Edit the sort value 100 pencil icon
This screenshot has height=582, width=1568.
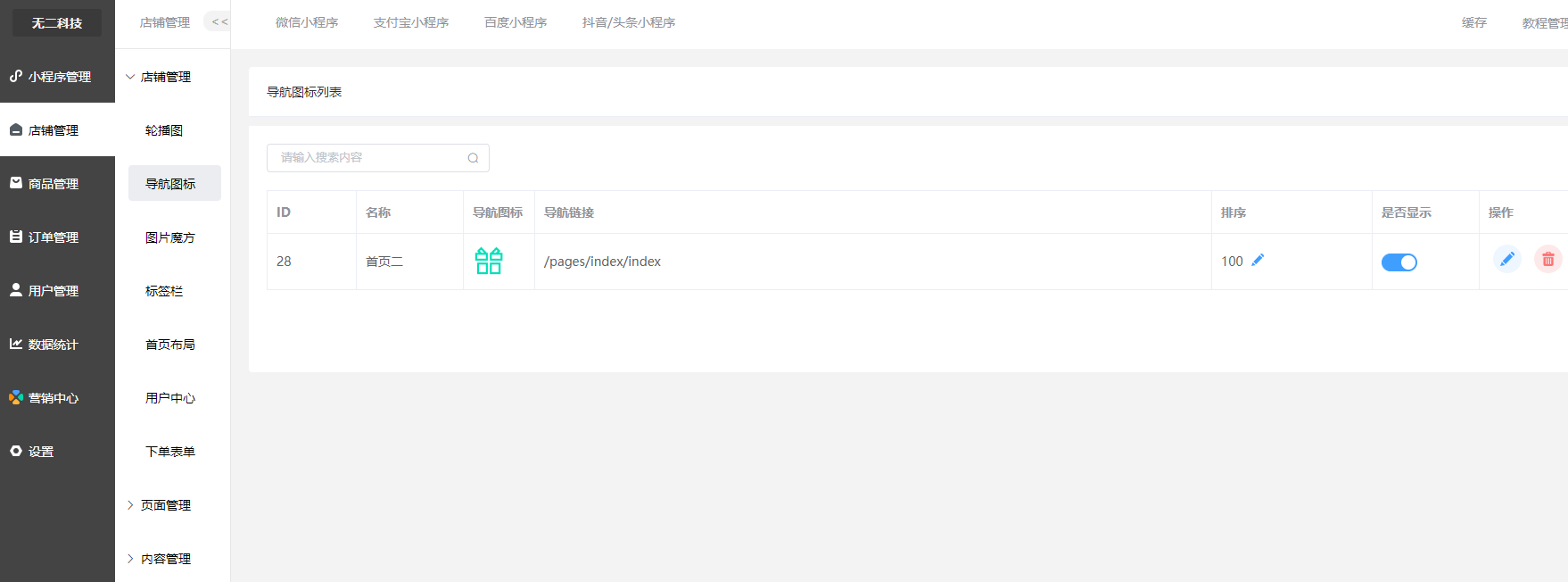[x=1258, y=260]
